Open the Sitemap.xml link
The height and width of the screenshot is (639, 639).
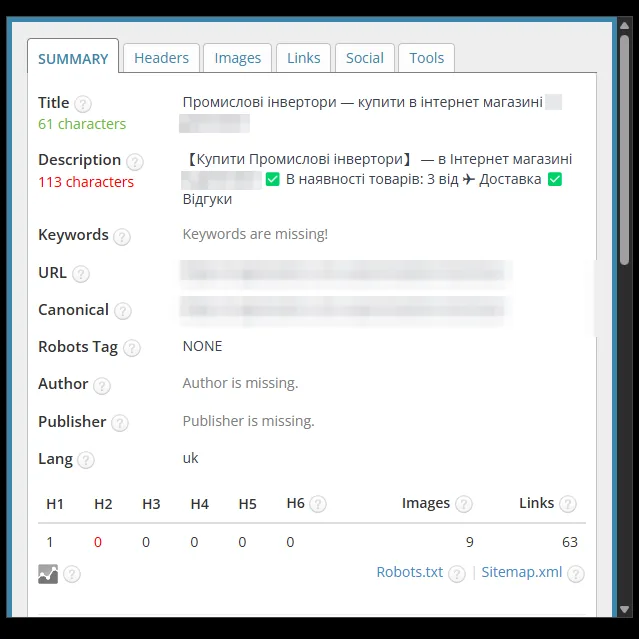point(522,572)
